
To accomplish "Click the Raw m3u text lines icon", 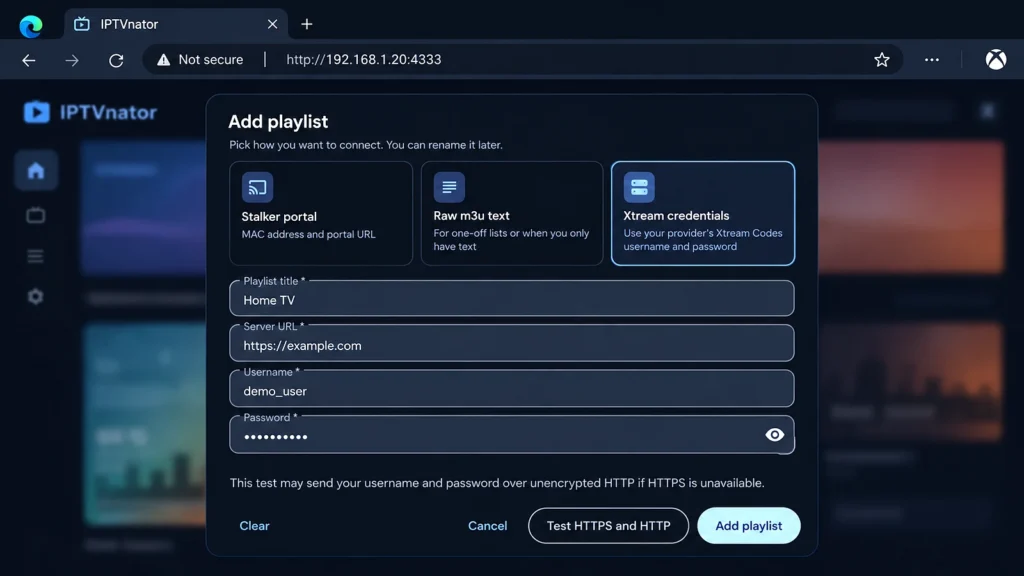I will click(x=449, y=187).
